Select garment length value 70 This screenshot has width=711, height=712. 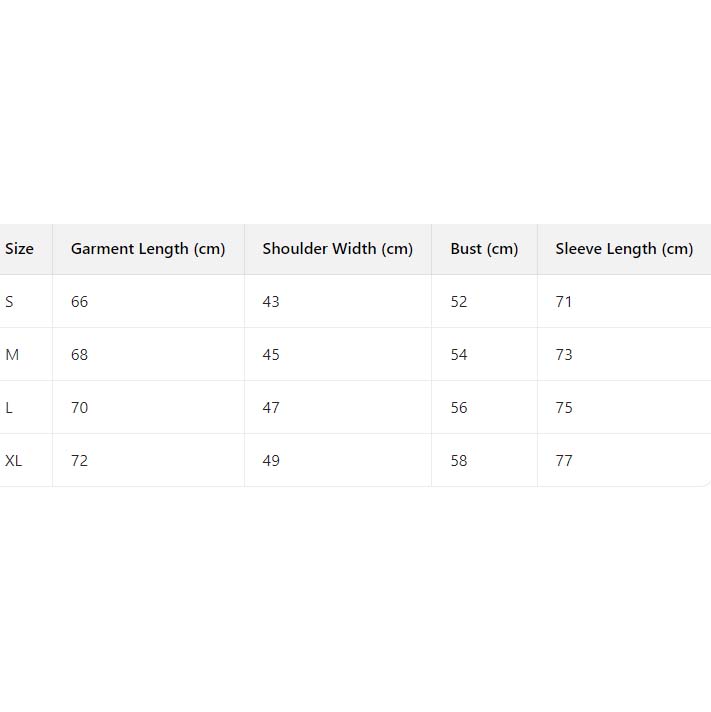coord(80,408)
